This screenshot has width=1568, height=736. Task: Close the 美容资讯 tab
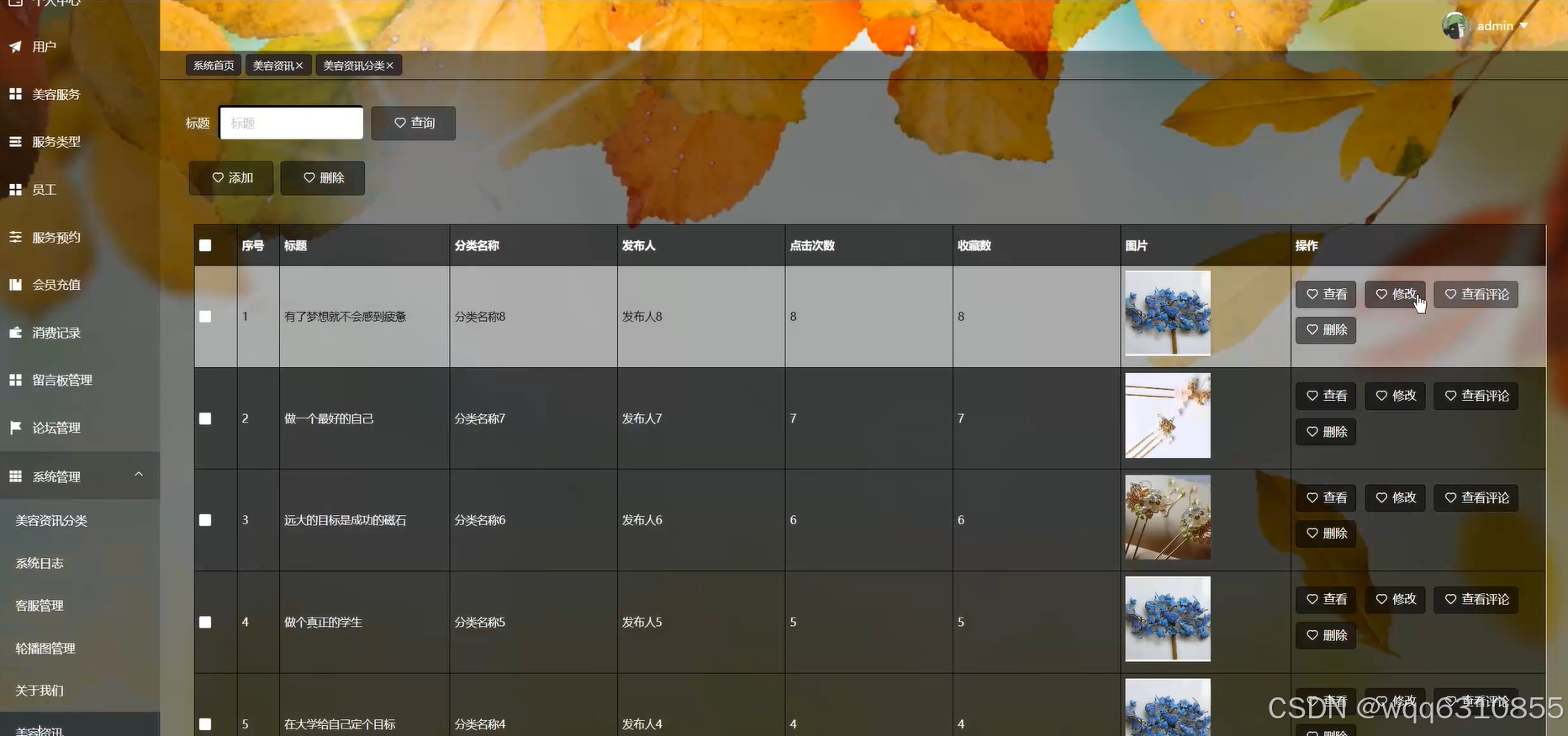pos(299,66)
